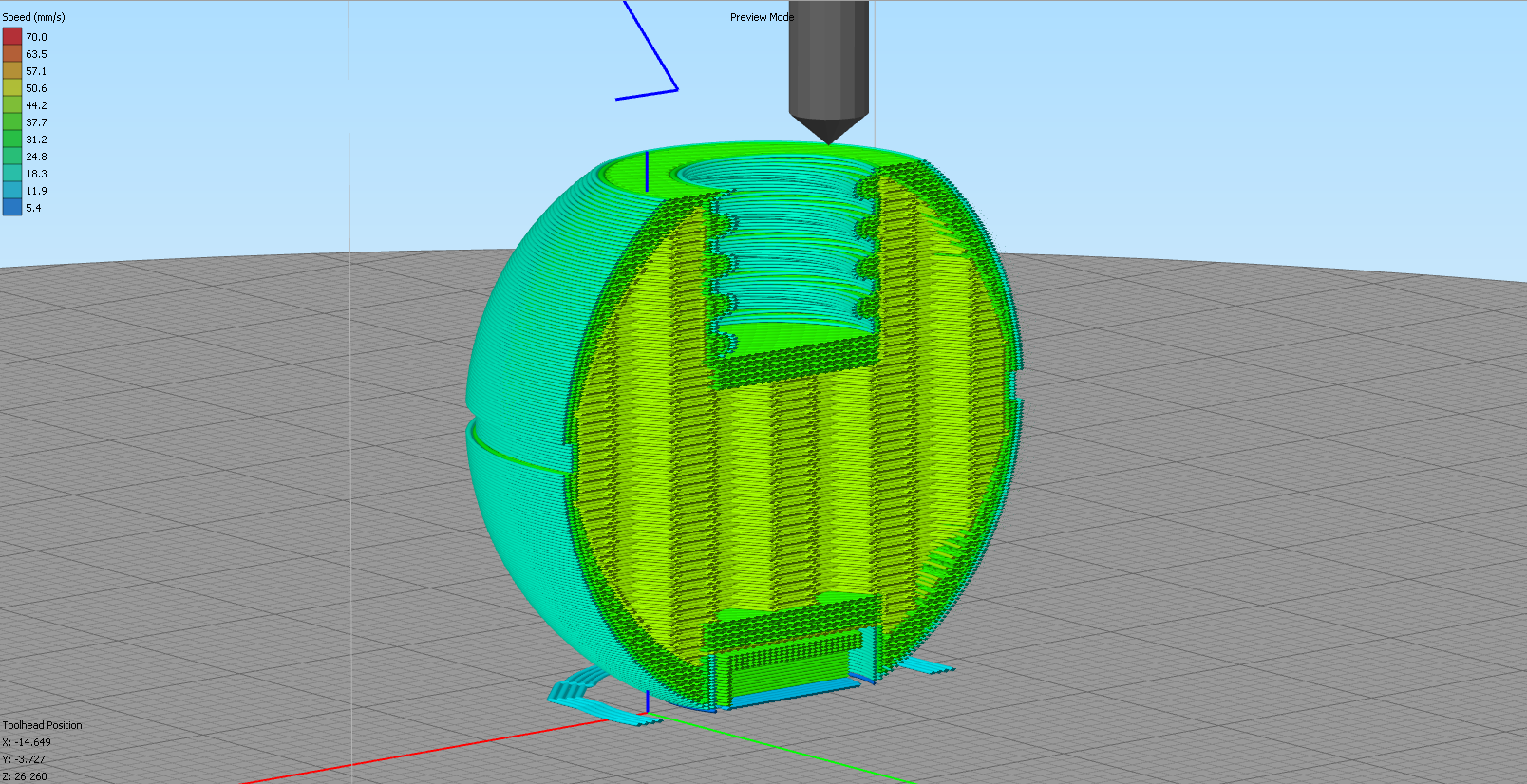Viewport: 1527px width, 784px height.
Task: Select the 18.3 speed legend color swatch
Action: tap(12, 174)
